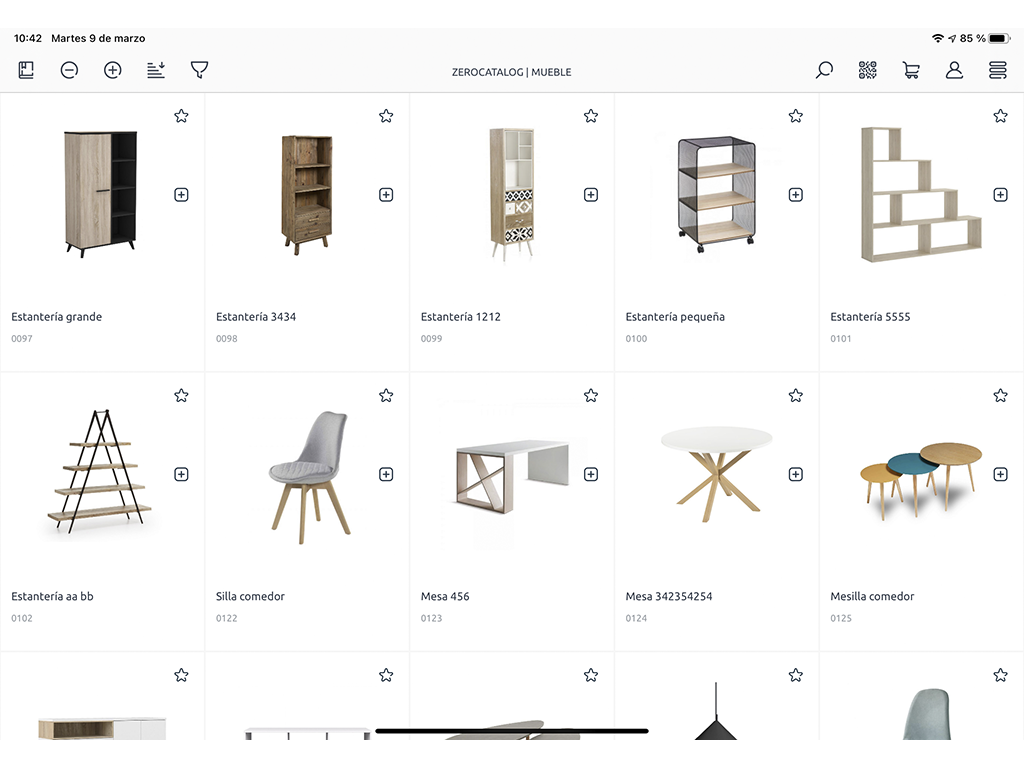The image size is (1024, 768).
Task: Click product code 0122
Action: click(x=227, y=618)
